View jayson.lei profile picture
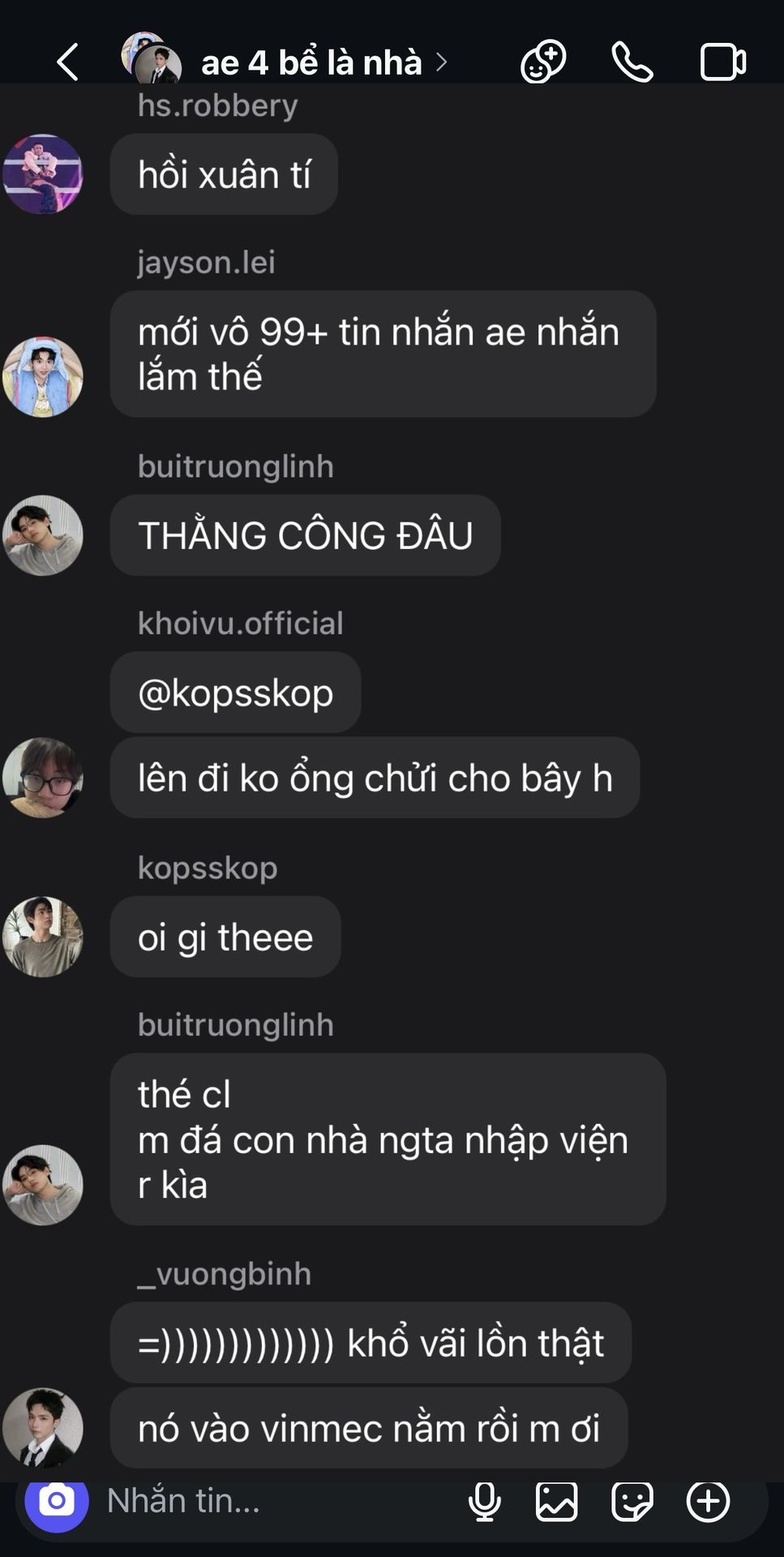Image resolution: width=784 pixels, height=1557 pixels. click(43, 377)
